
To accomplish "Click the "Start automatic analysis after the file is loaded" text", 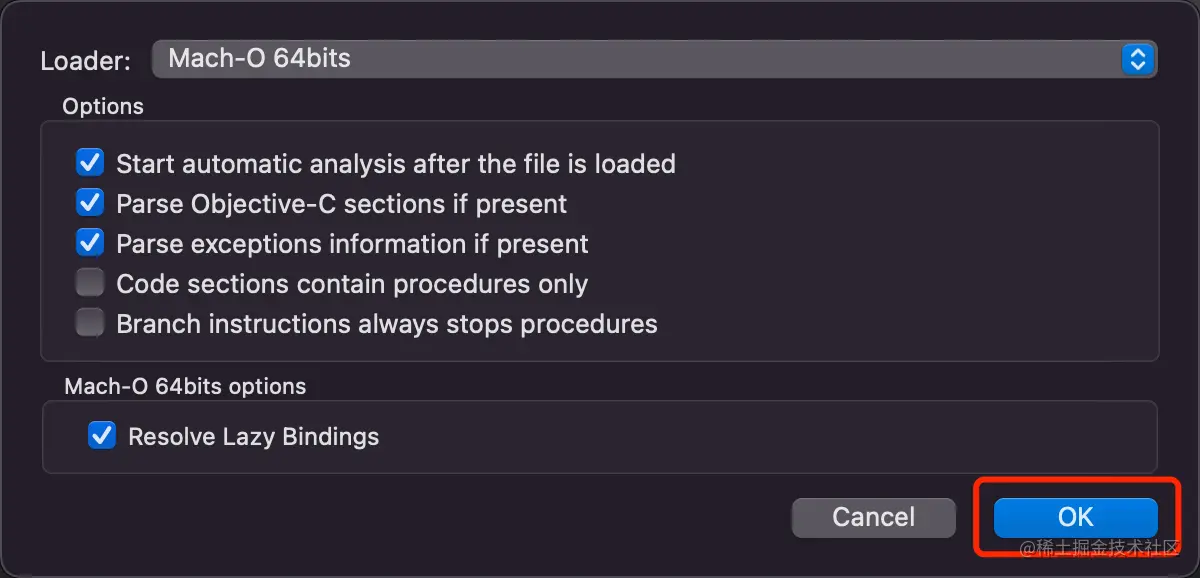I will (x=396, y=164).
